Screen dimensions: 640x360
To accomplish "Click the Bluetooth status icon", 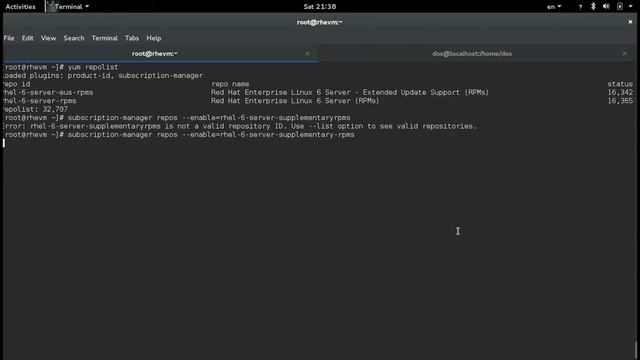I will click(593, 7).
